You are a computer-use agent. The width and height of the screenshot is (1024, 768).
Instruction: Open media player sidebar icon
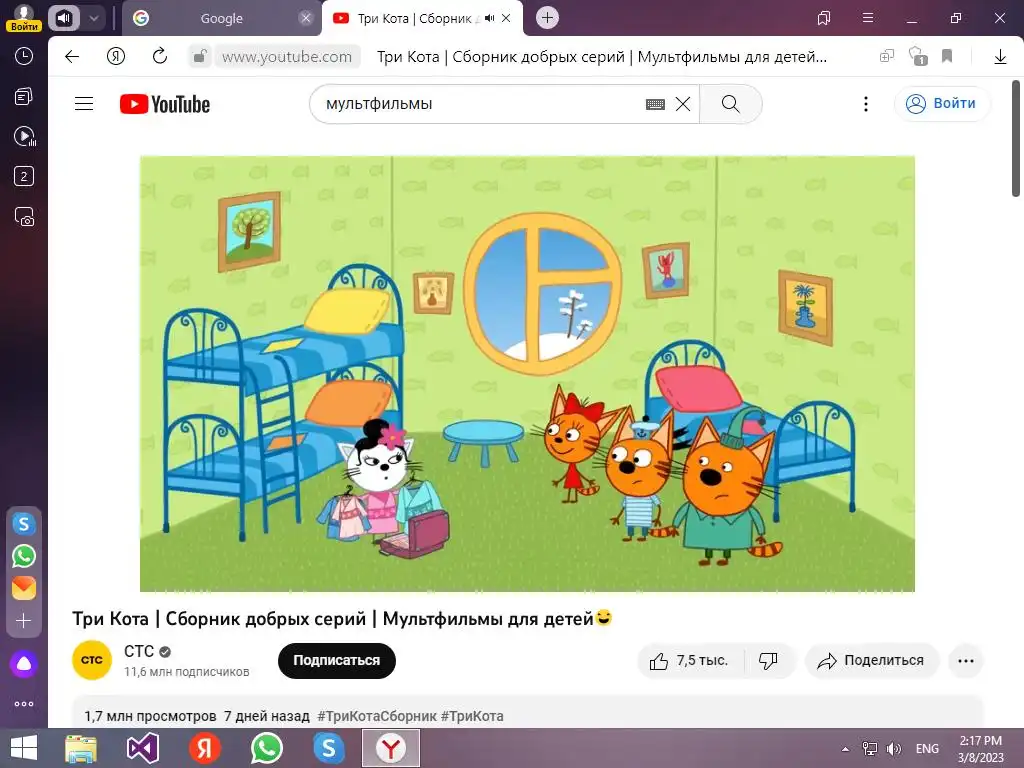[x=25, y=136]
